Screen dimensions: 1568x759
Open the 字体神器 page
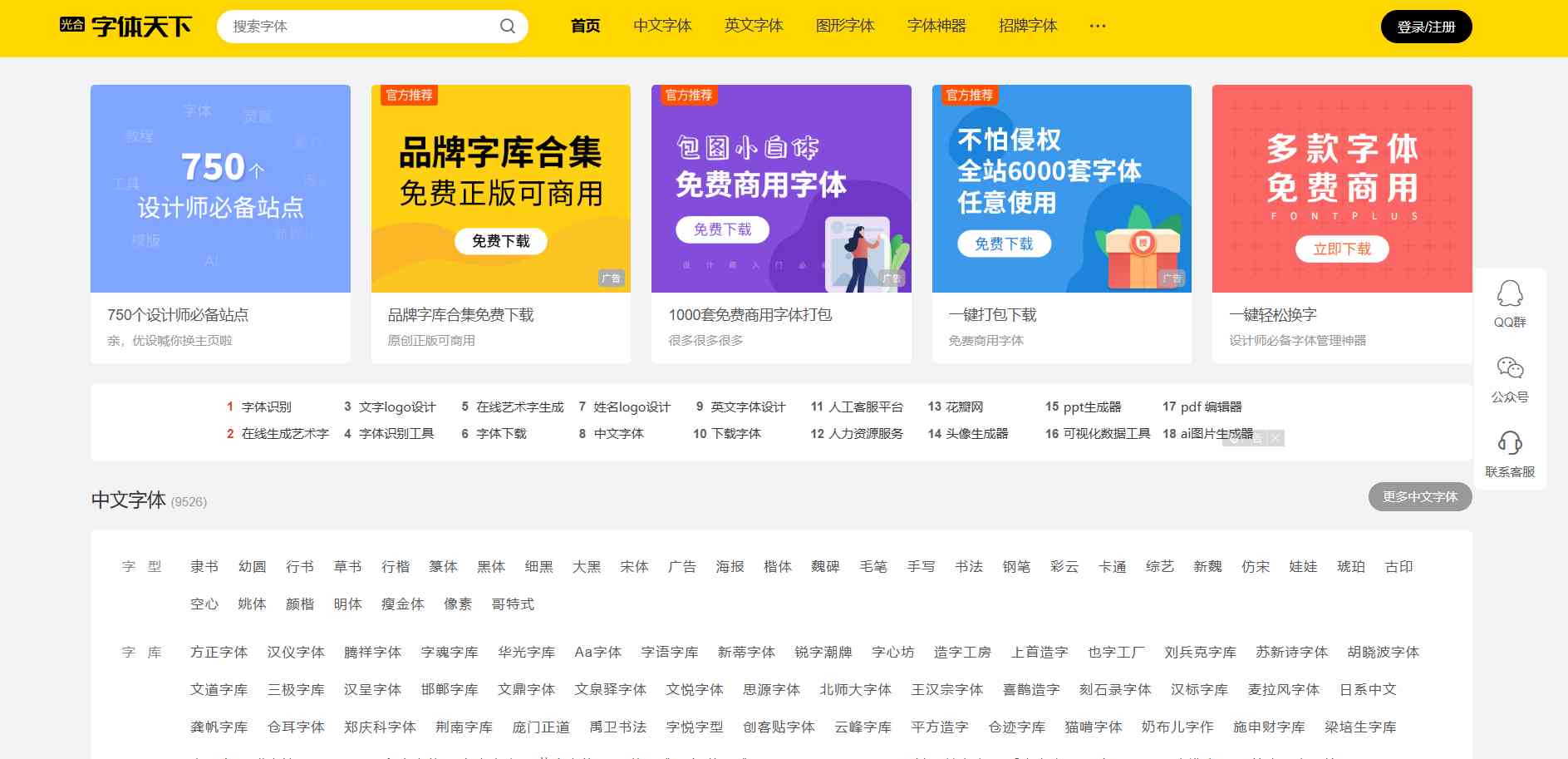937,26
